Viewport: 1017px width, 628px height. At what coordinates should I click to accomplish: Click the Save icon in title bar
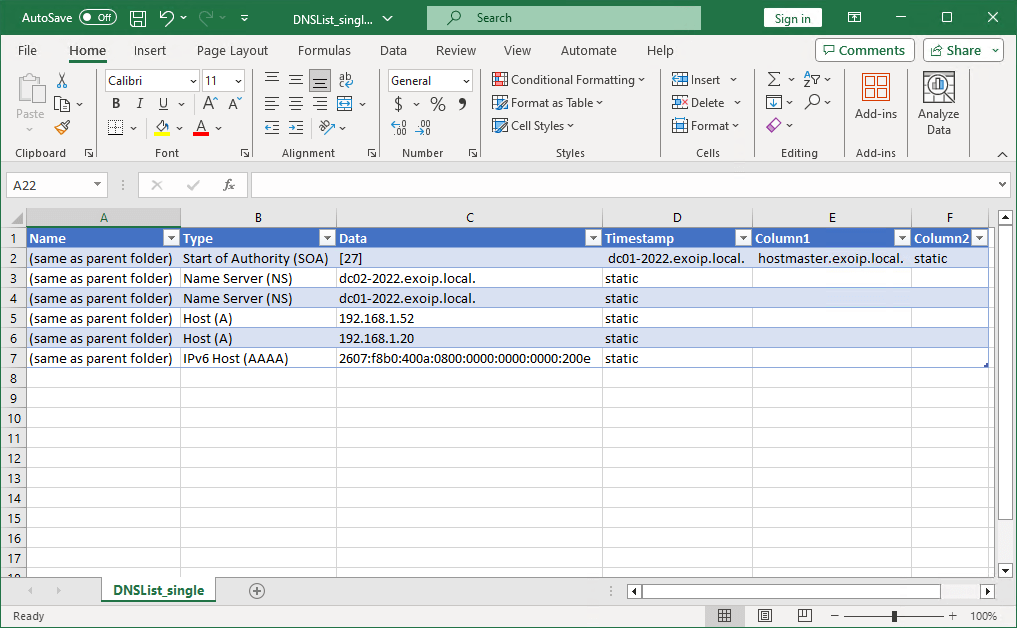138,18
